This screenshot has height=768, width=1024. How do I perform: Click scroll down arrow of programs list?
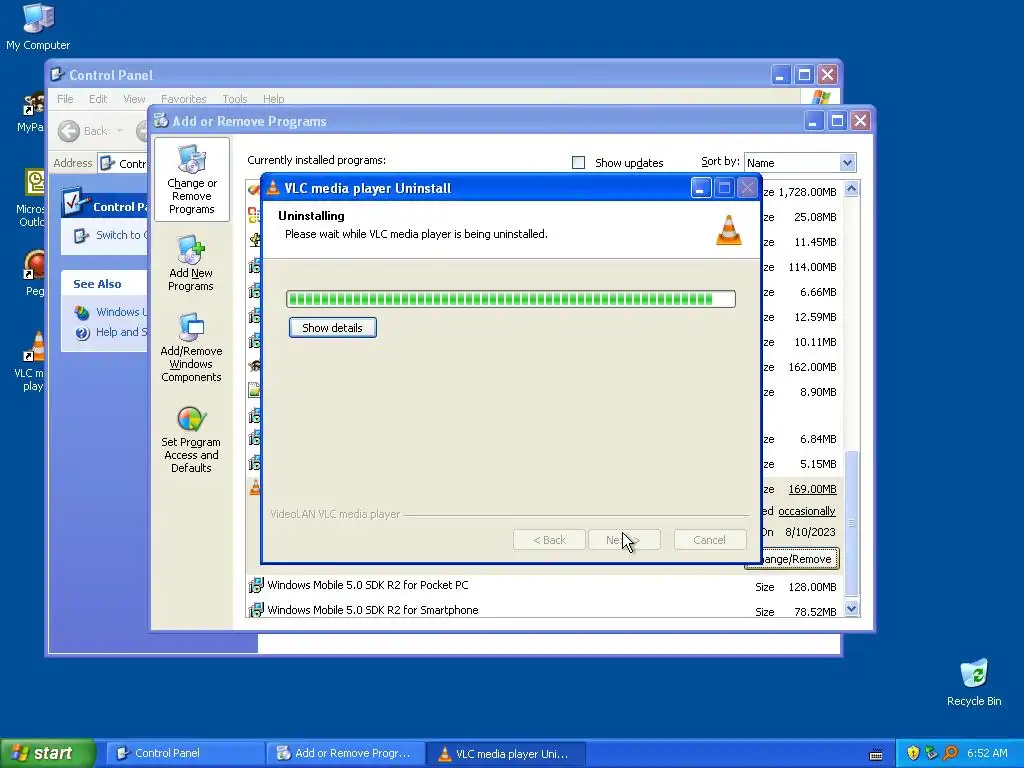coord(851,609)
